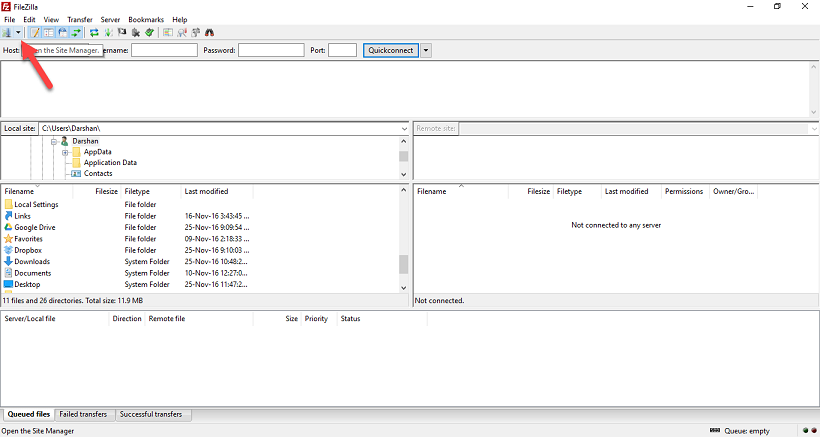Click remote Filename column header
Viewport: 820px width, 437px height.
[461, 191]
